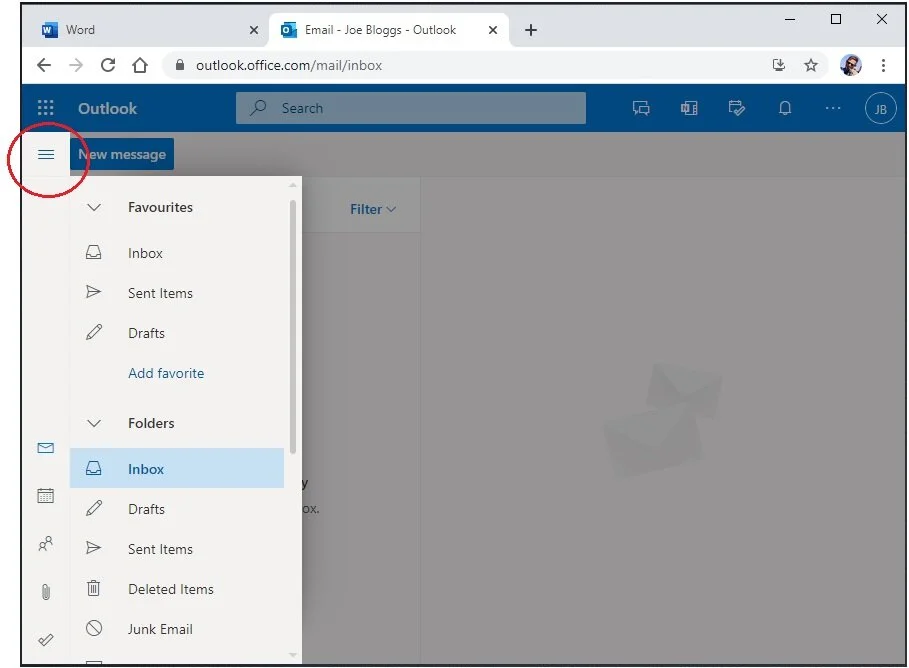Viewport: 909px width, 668px height.
Task: Open the Filter dropdown
Action: [x=373, y=209]
